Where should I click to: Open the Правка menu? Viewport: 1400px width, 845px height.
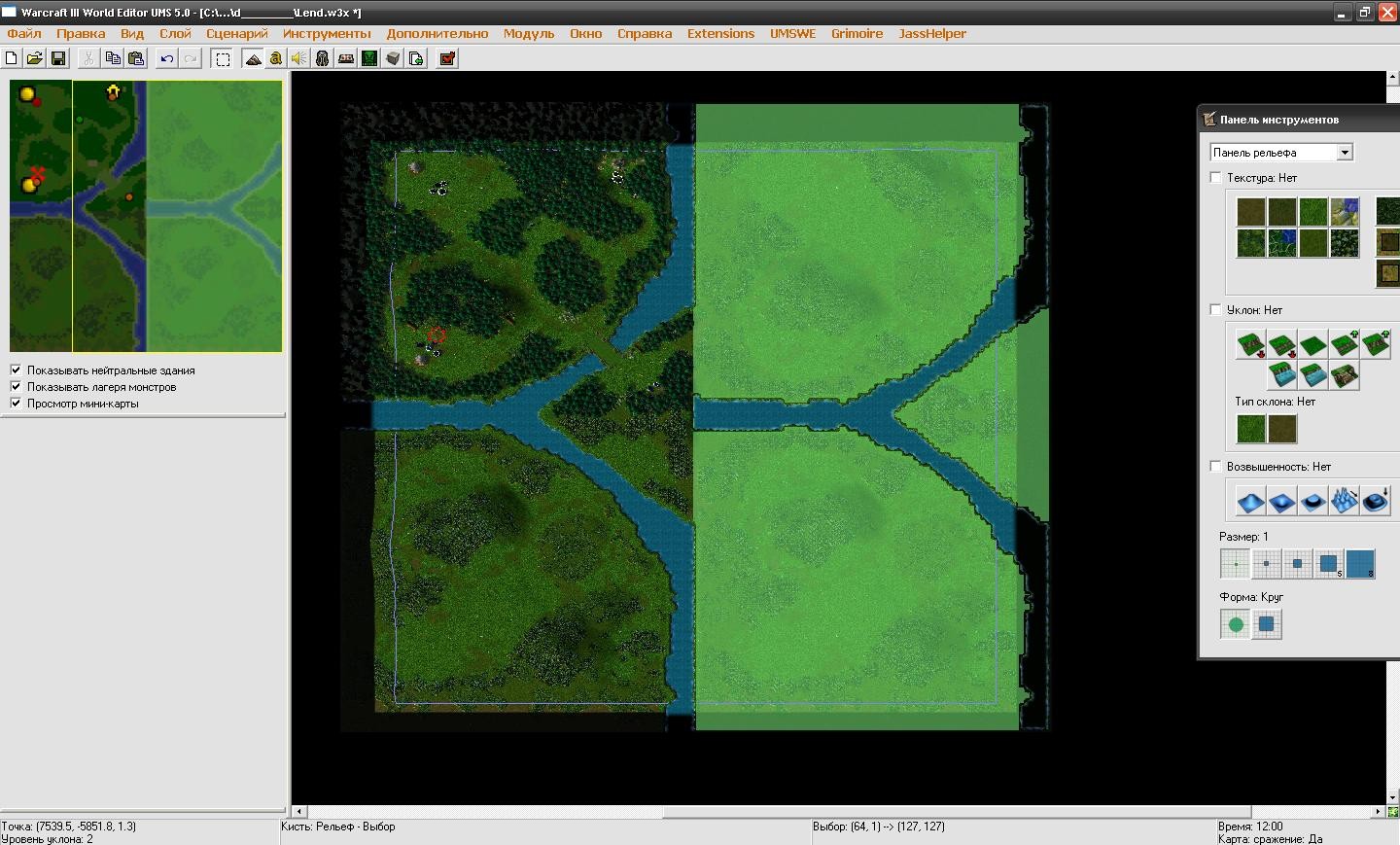tap(81, 33)
